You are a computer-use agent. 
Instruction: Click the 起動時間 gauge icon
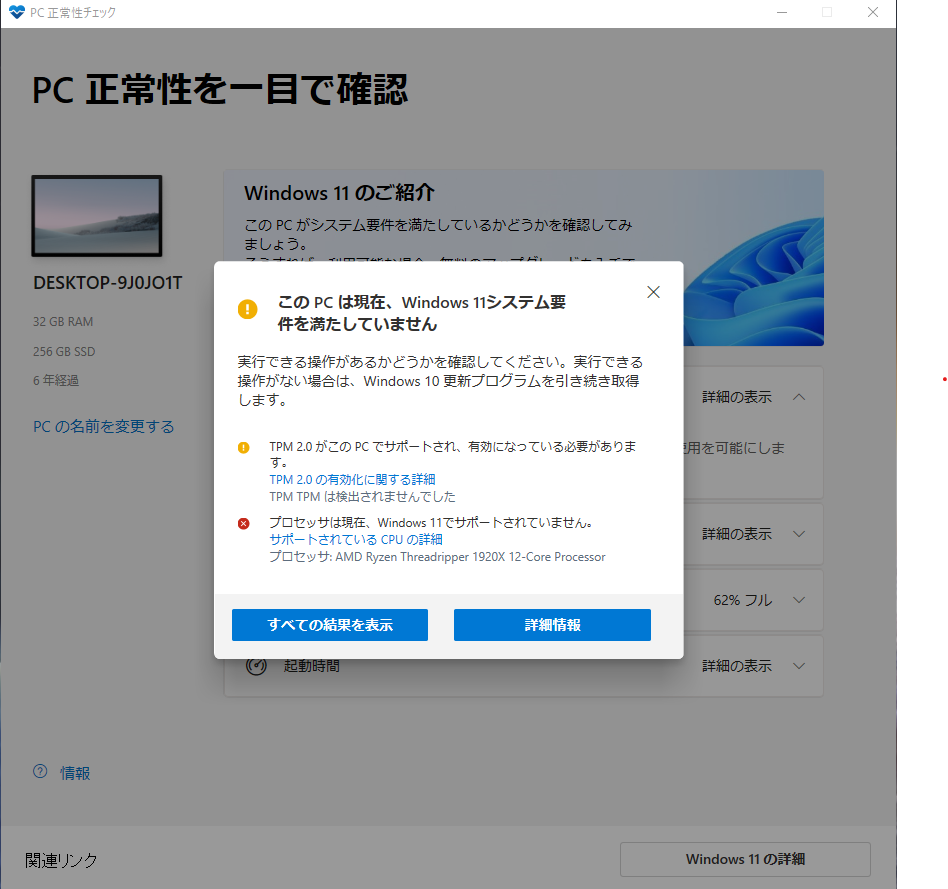click(x=256, y=666)
